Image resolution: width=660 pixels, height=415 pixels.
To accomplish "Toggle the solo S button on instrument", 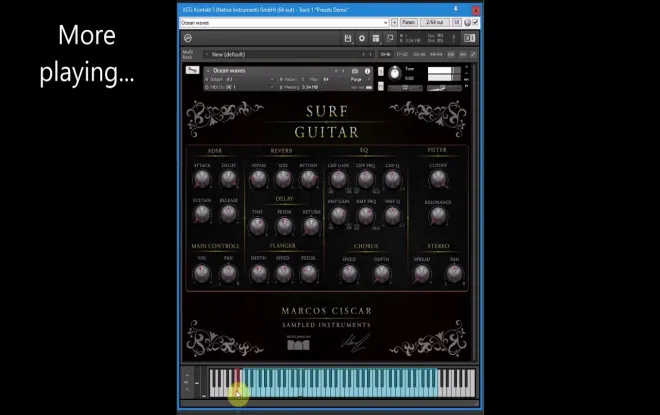I will [x=381, y=72].
